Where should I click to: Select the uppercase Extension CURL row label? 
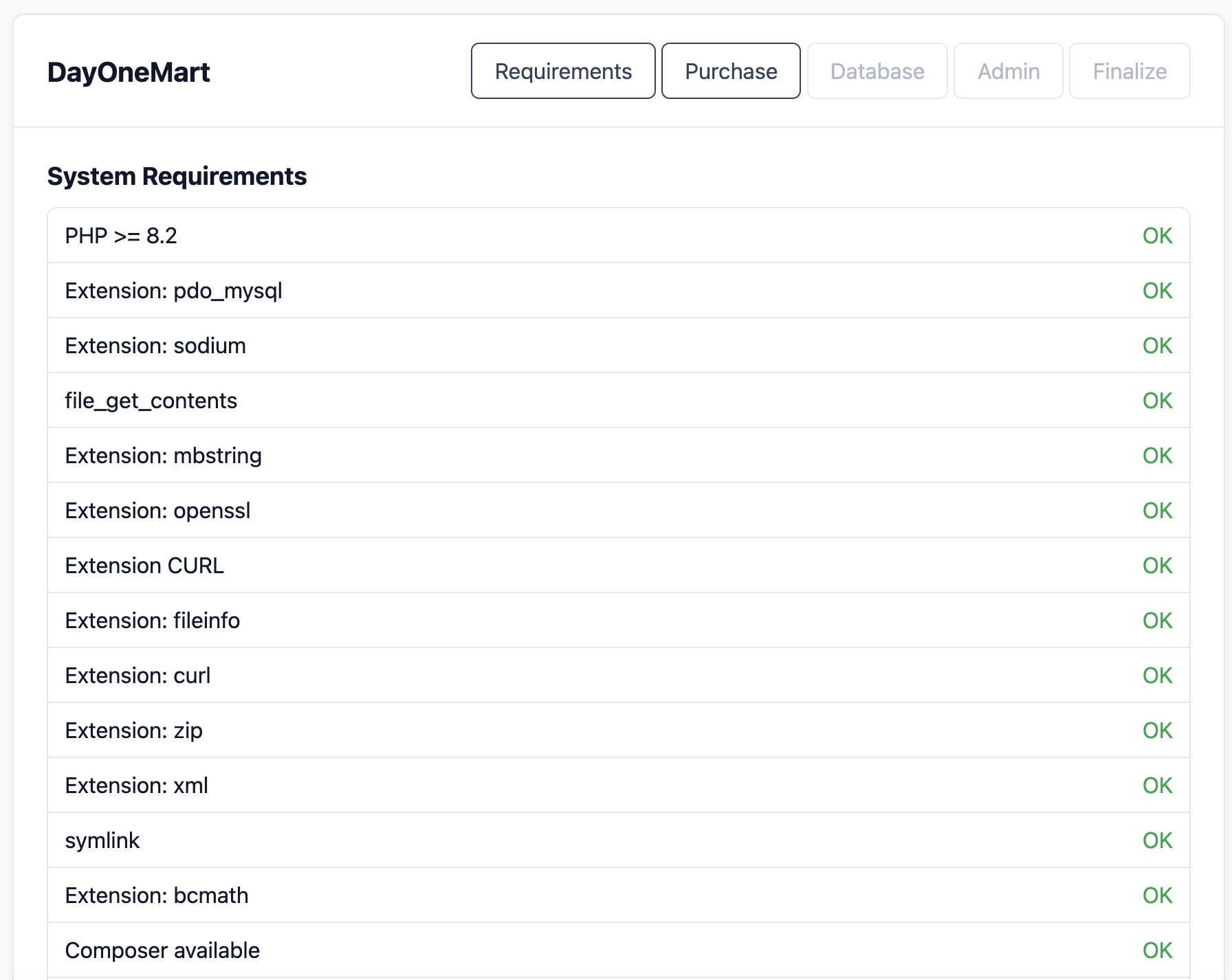(x=144, y=566)
